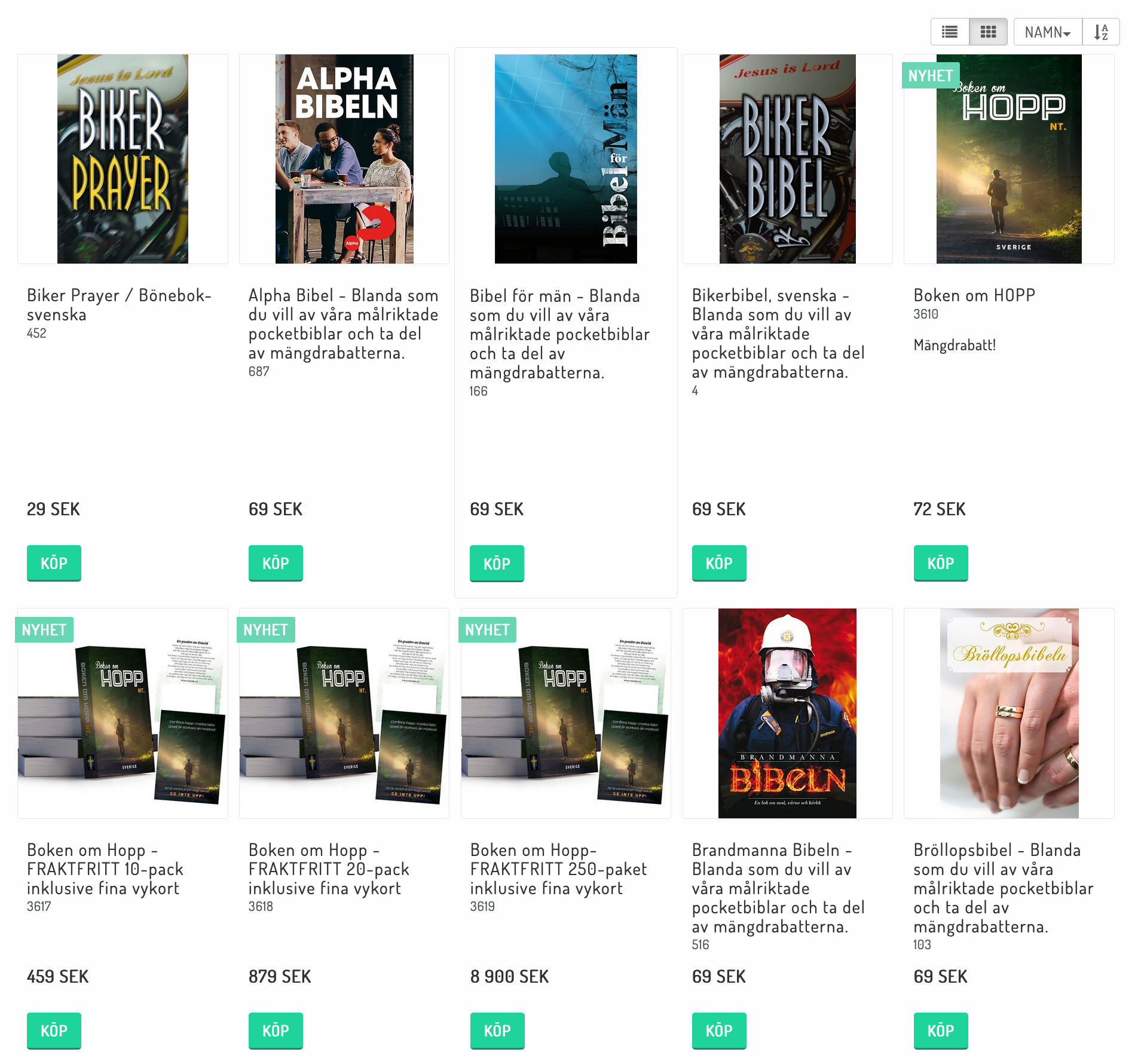Switch to list view layout
Screen dimensions: 1138x1064
pos(950,32)
